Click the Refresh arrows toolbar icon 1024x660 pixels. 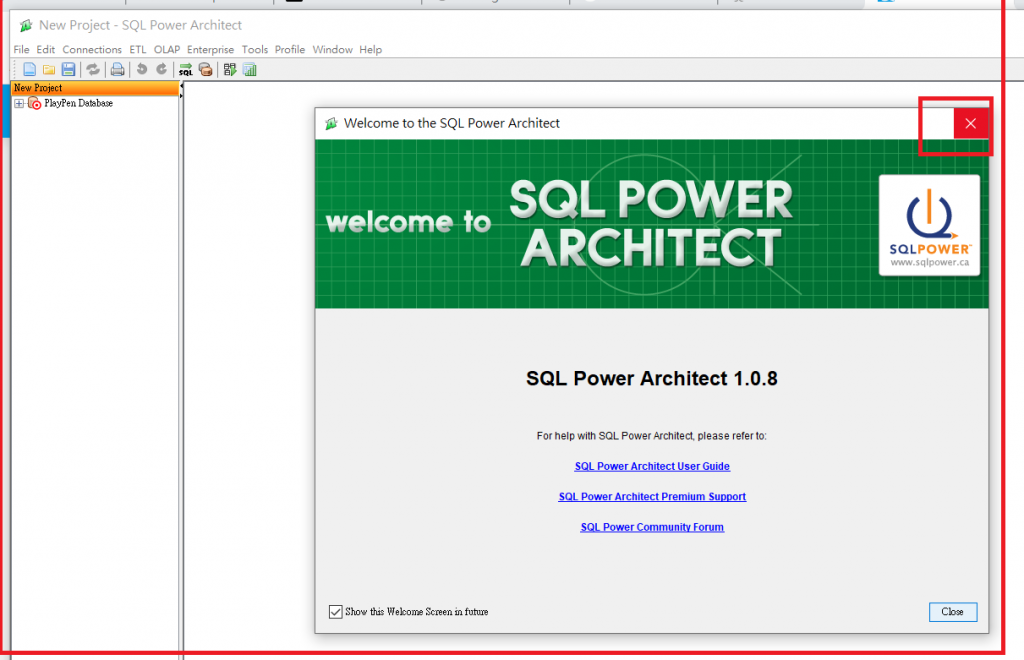pos(93,69)
